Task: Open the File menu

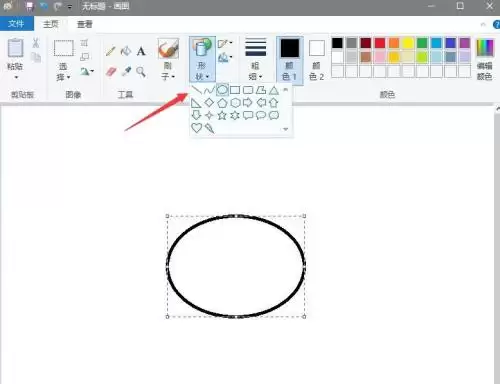Action: pyautogui.click(x=16, y=24)
